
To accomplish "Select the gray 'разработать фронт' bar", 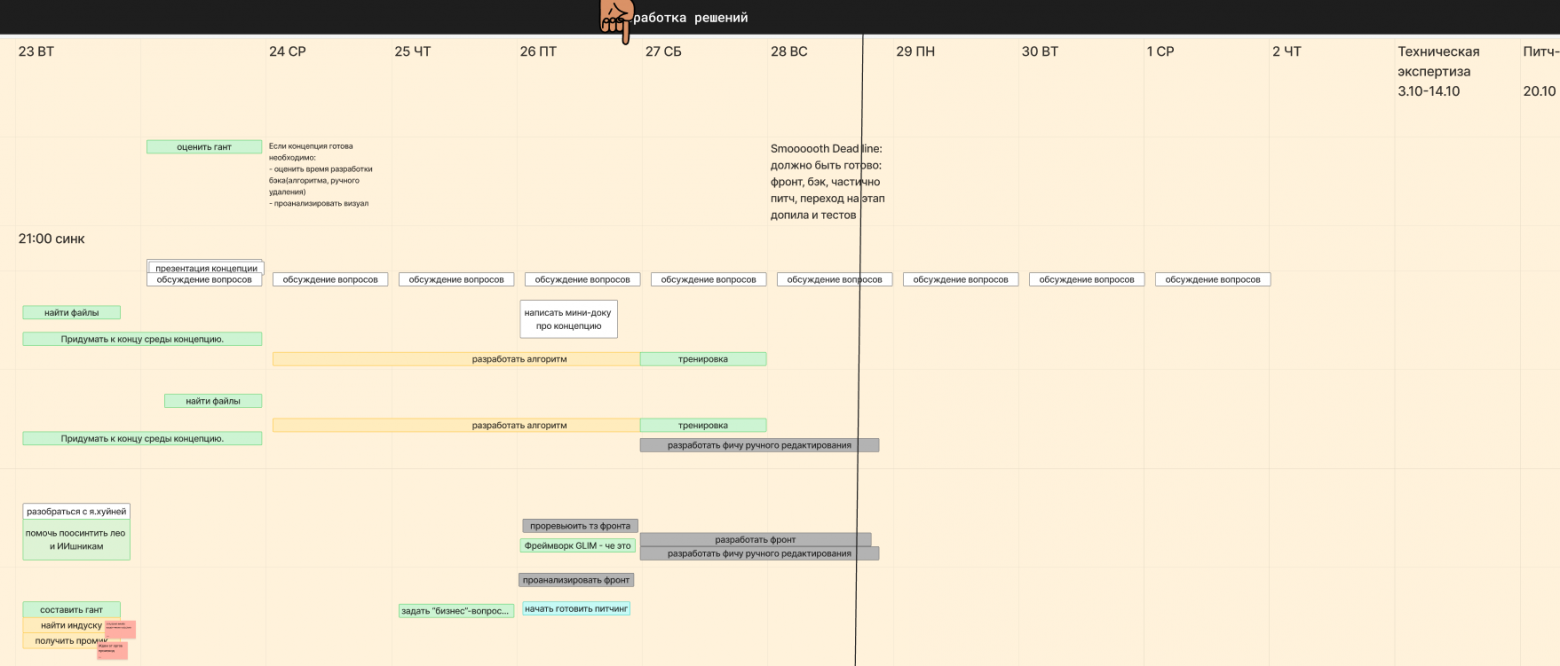I will pos(755,540).
